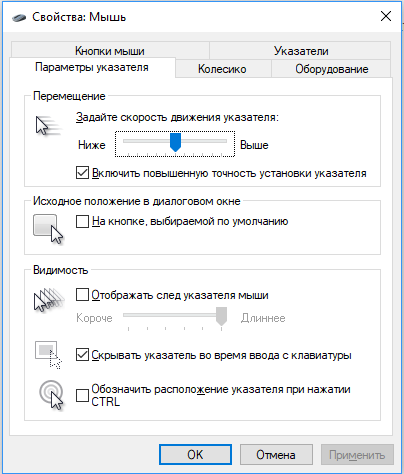
Task: Enable display pointer trails checkbox
Action: 82,295
